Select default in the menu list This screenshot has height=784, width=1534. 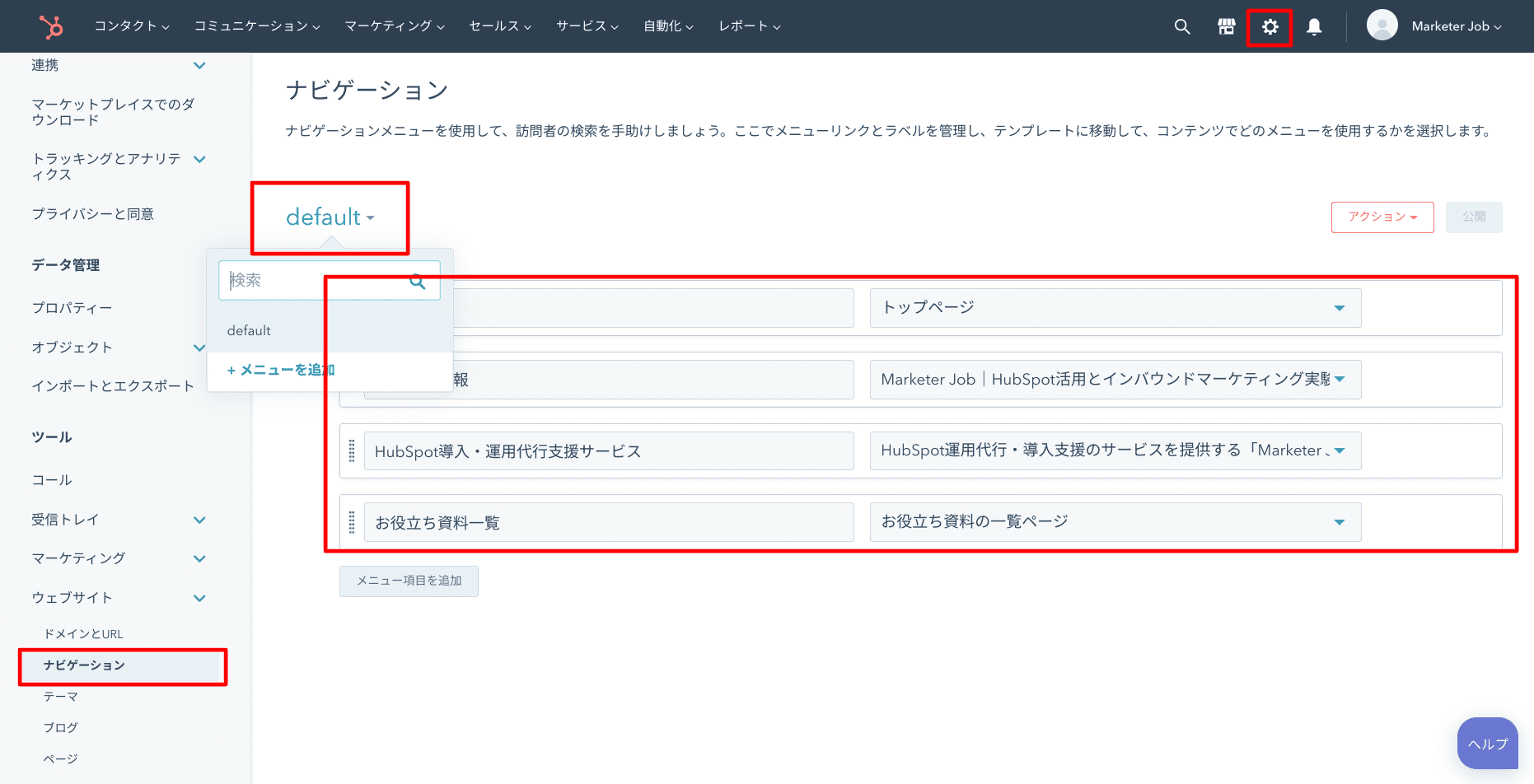tap(330, 331)
